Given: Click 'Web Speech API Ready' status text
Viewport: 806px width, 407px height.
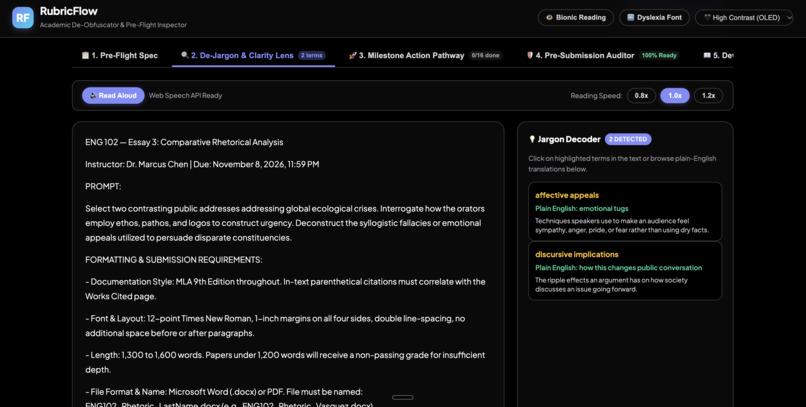Looking at the screenshot, I should [186, 96].
